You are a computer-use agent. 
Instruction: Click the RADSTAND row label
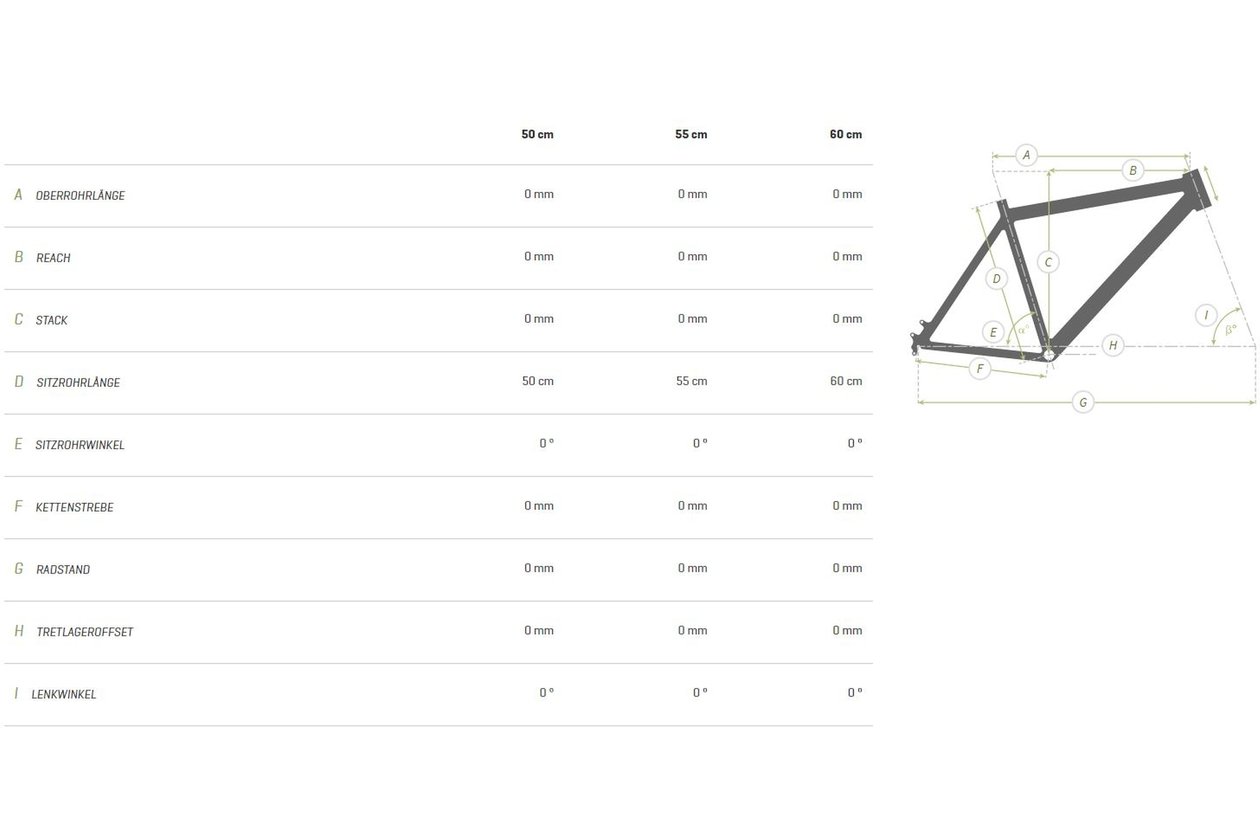click(x=63, y=569)
